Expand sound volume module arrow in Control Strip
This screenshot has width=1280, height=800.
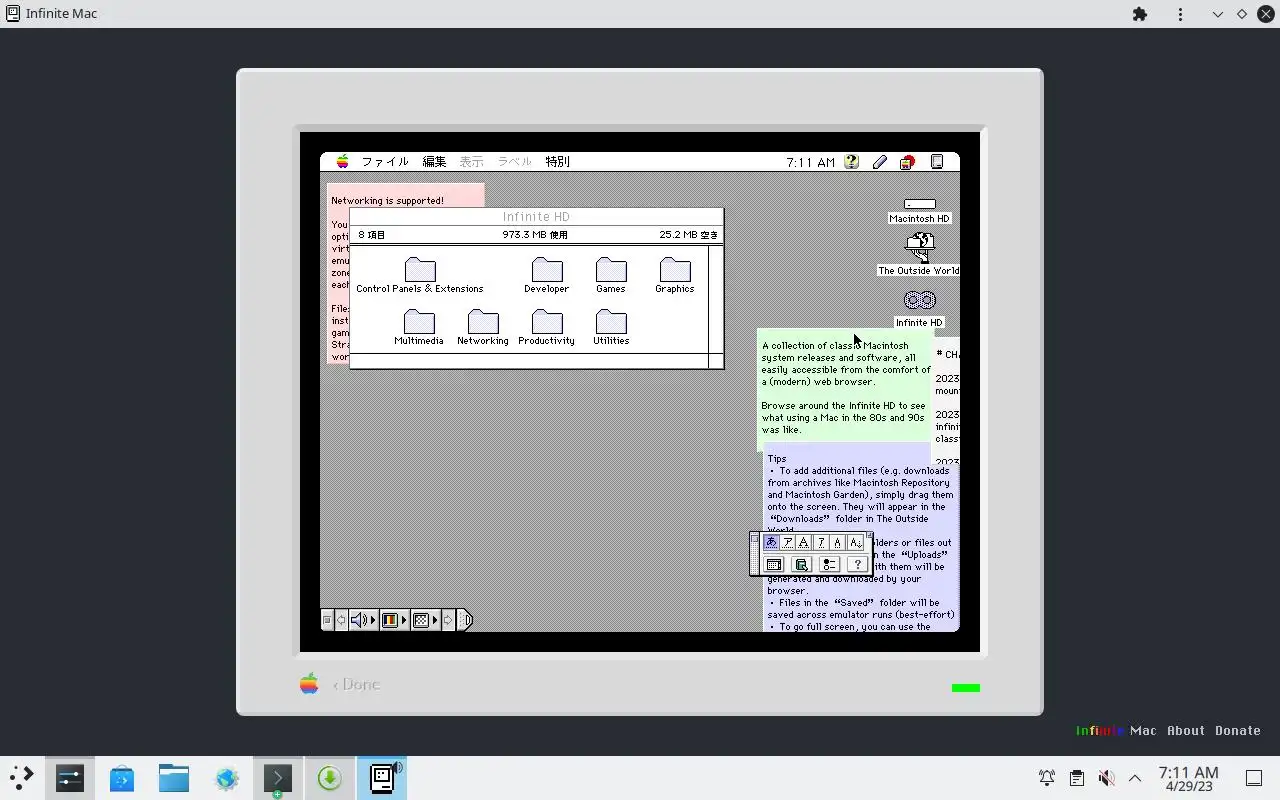point(373,620)
